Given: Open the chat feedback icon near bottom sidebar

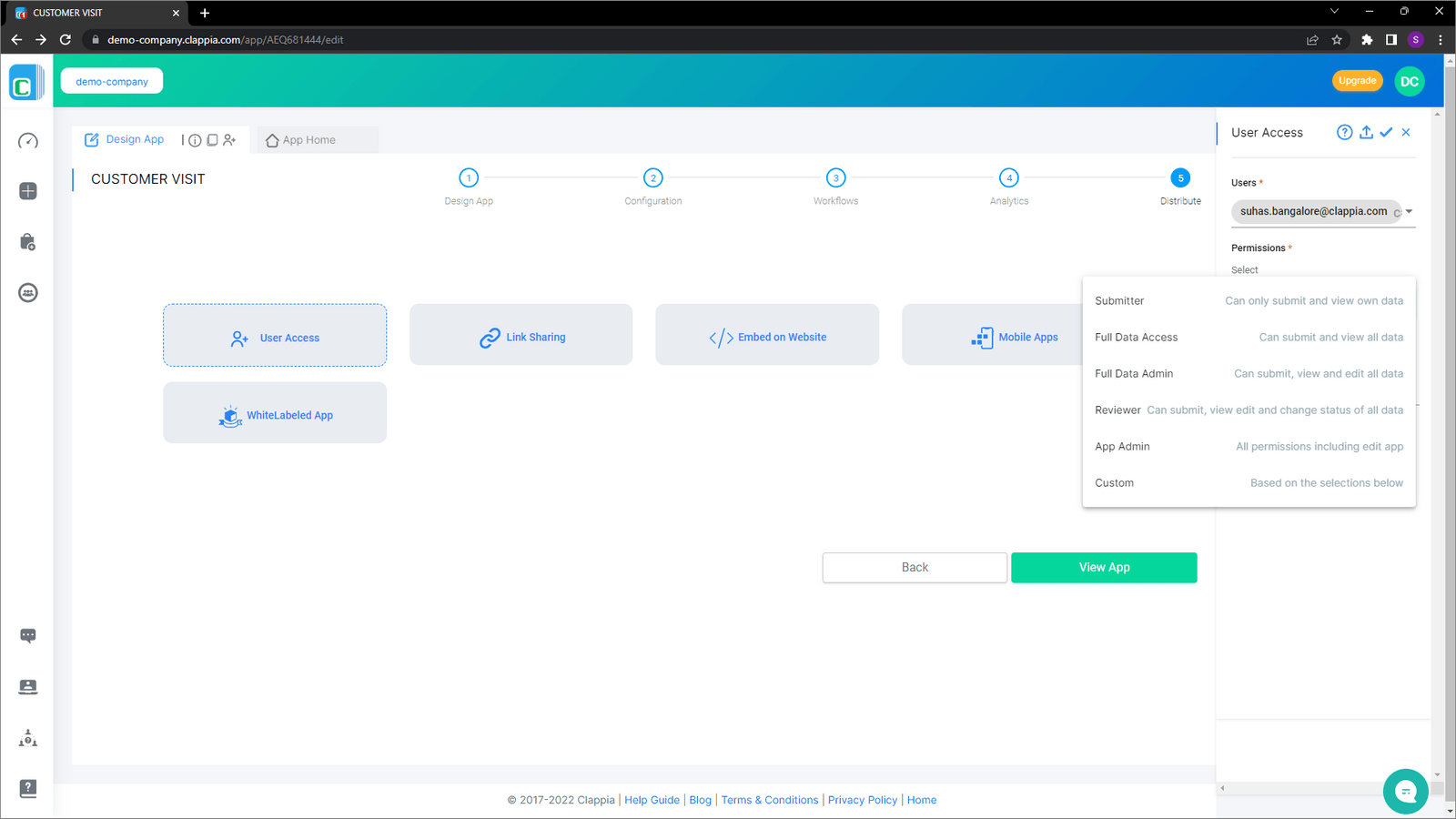Looking at the screenshot, I should (28, 635).
